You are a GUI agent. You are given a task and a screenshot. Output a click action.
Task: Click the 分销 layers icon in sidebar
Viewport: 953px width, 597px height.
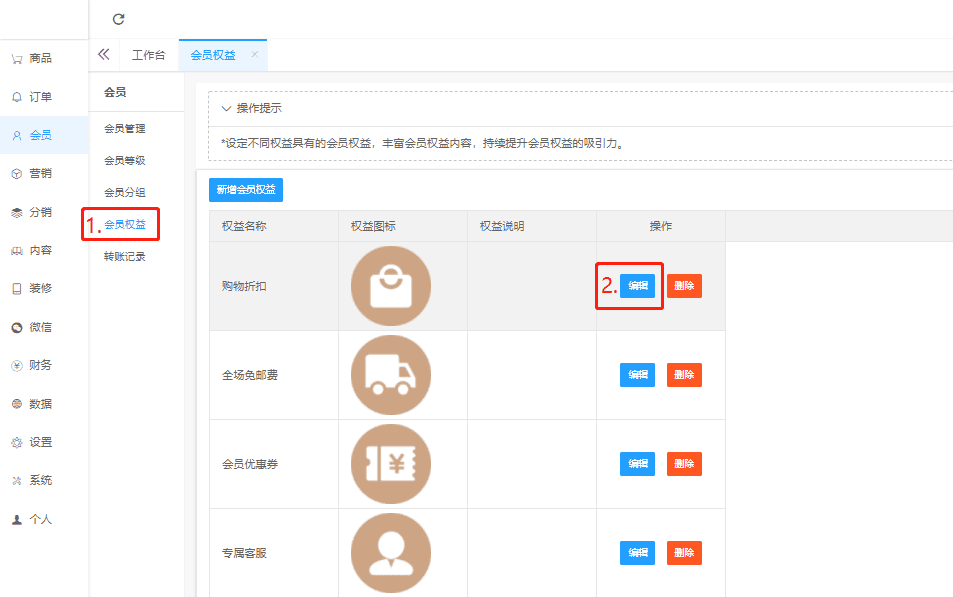click(17, 212)
